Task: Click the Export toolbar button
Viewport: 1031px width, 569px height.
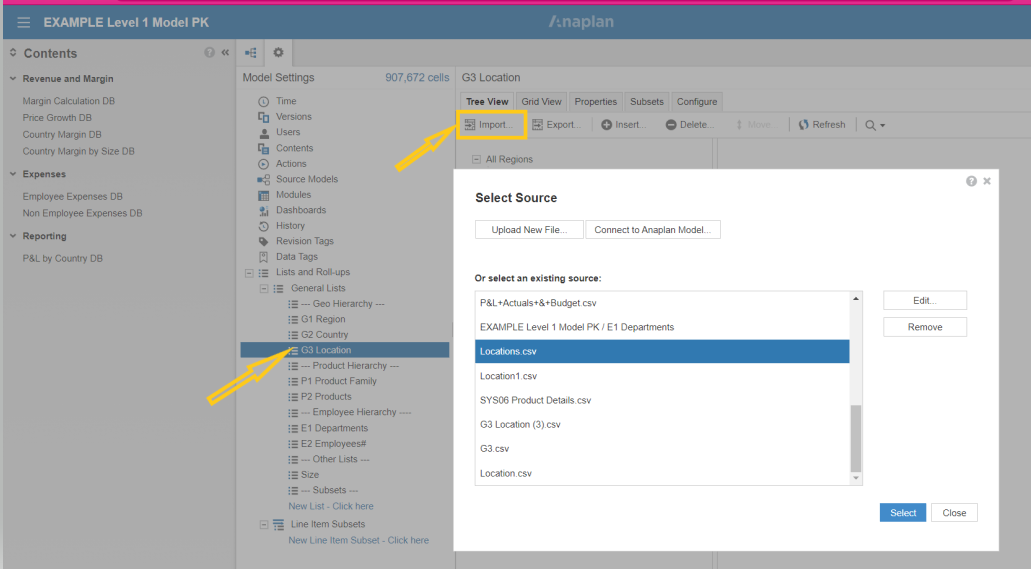Action: [556, 124]
